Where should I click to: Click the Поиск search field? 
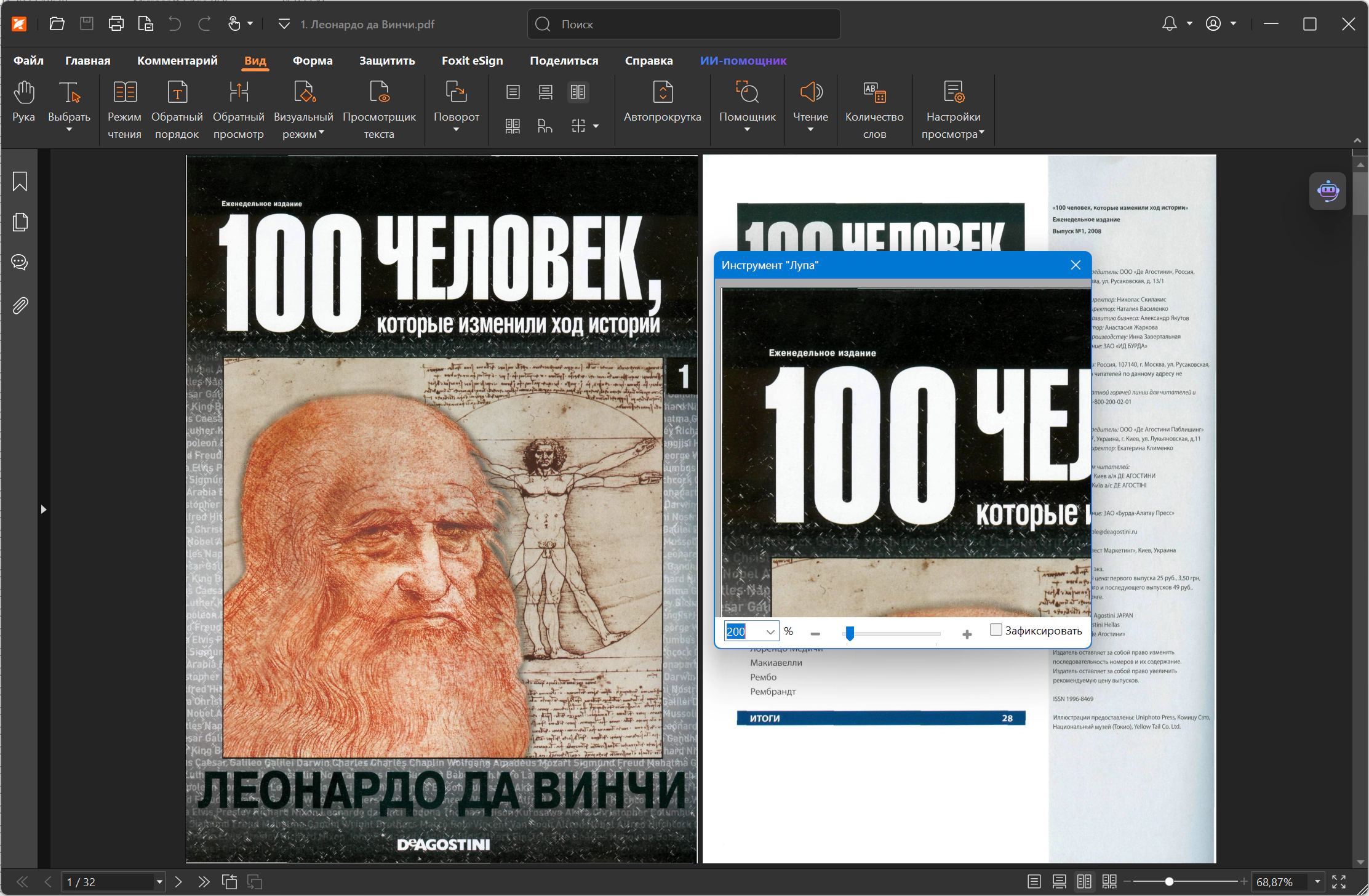684,24
